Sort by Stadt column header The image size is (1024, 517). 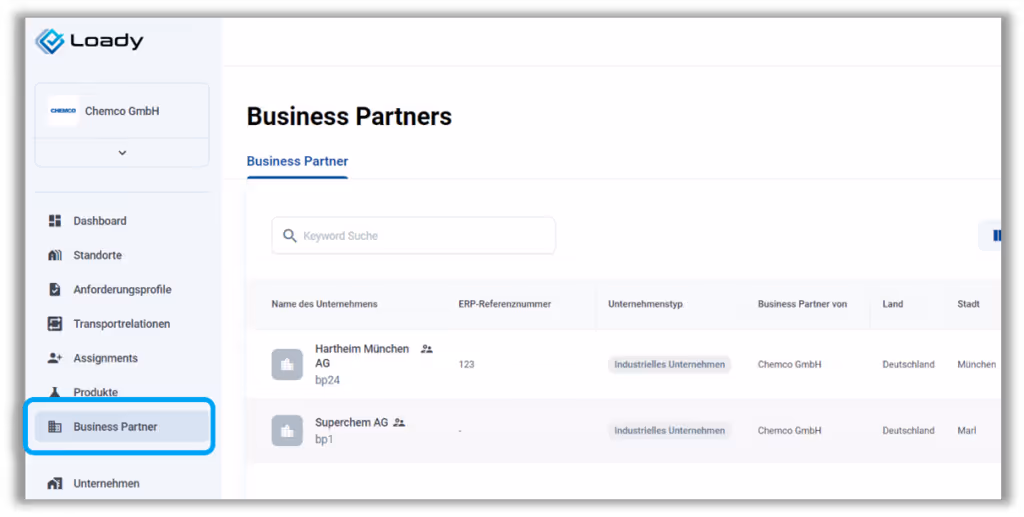[x=968, y=304]
